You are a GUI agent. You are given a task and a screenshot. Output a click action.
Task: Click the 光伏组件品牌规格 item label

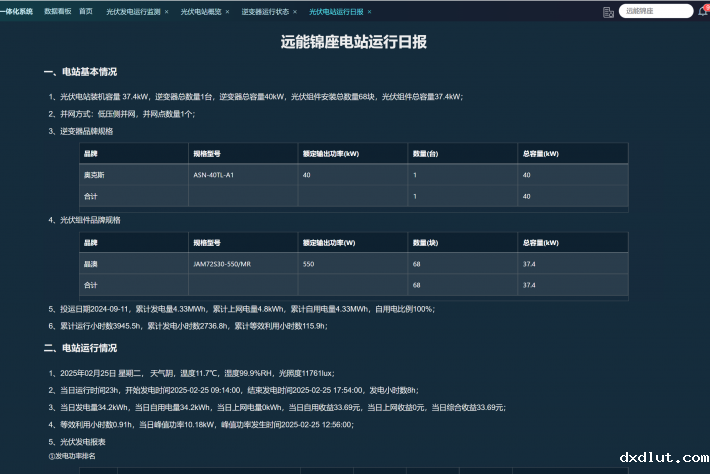[x=84, y=220]
